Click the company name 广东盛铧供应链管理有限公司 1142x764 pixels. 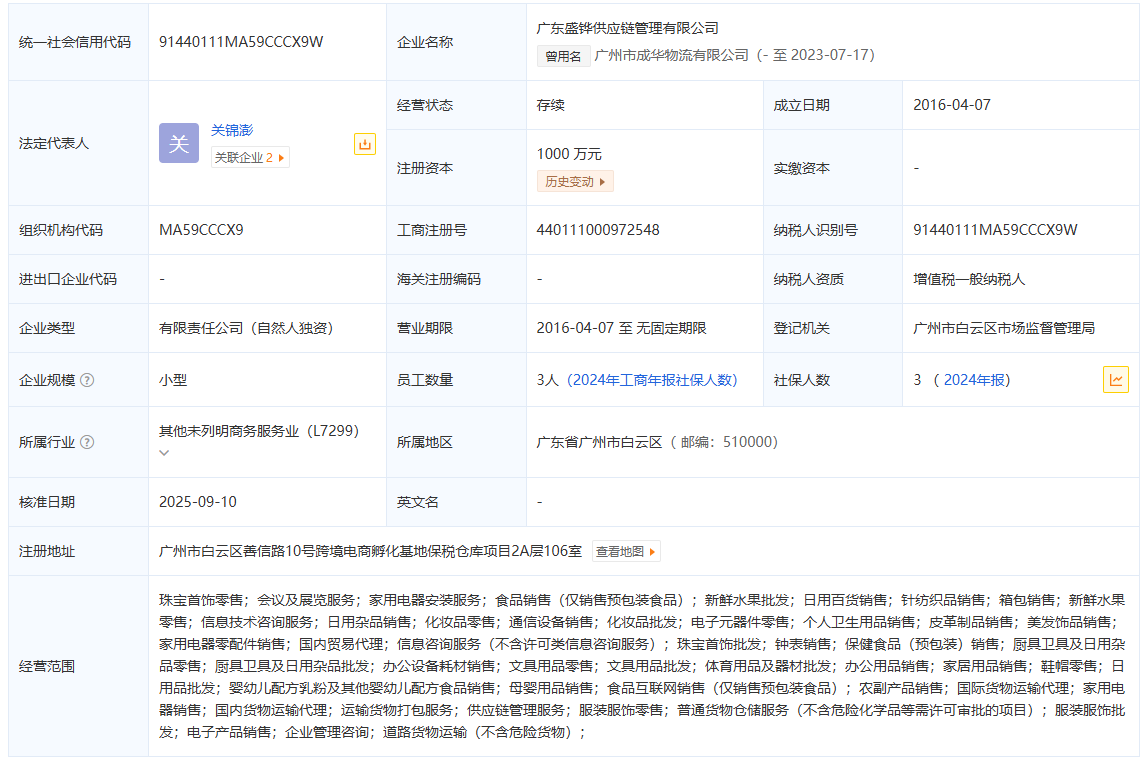tap(627, 28)
